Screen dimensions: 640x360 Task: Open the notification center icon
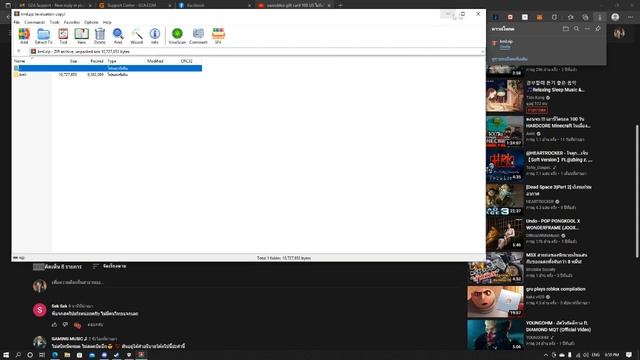[629, 355]
